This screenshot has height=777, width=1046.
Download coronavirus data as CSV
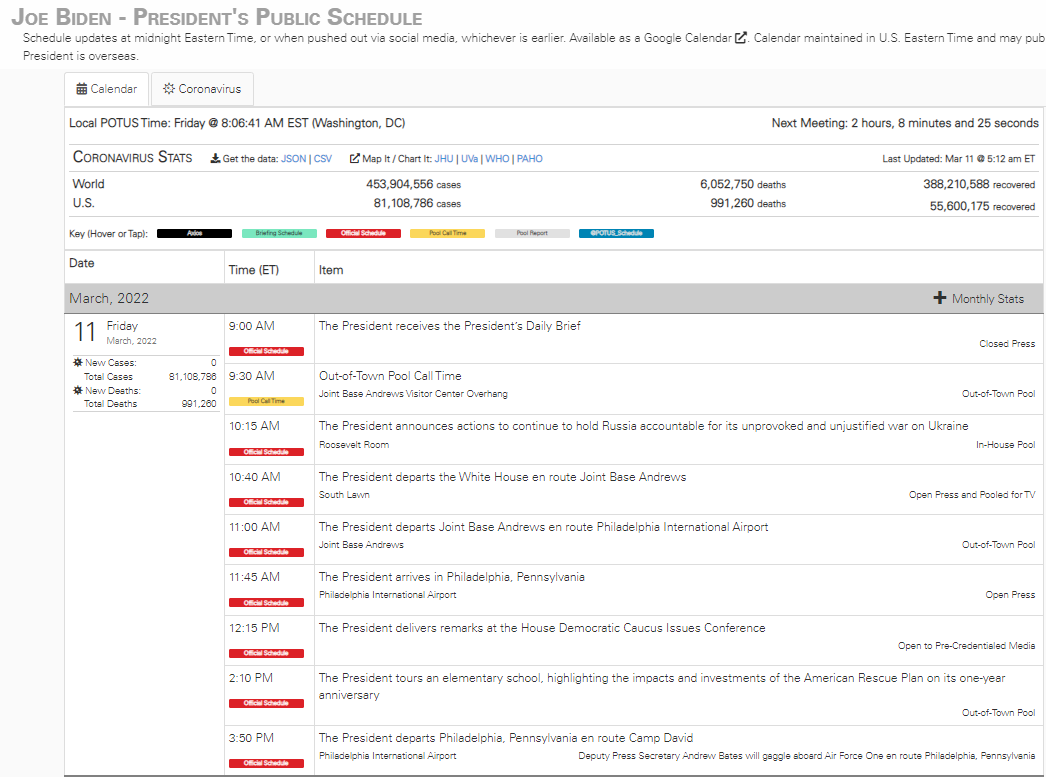(x=323, y=159)
